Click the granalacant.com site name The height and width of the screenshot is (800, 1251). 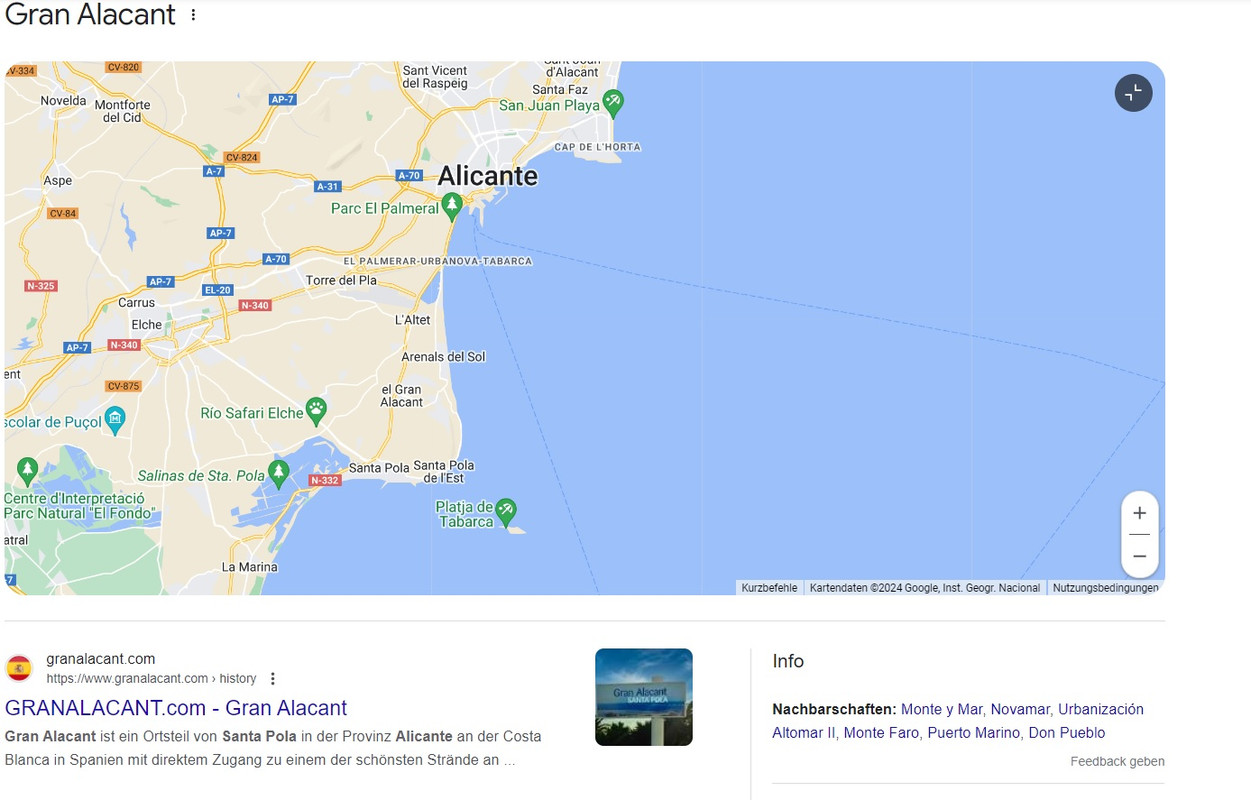coord(101,658)
